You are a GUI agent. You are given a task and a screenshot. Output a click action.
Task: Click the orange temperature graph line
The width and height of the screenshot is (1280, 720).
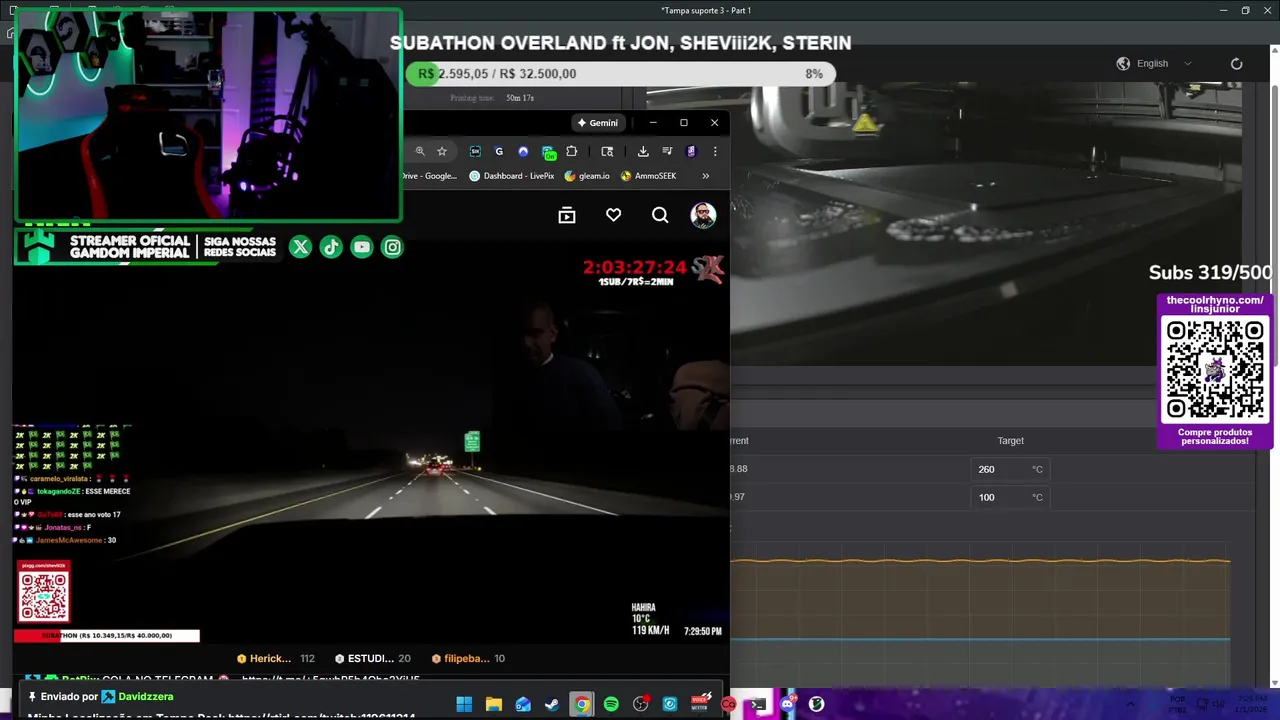(x=980, y=561)
